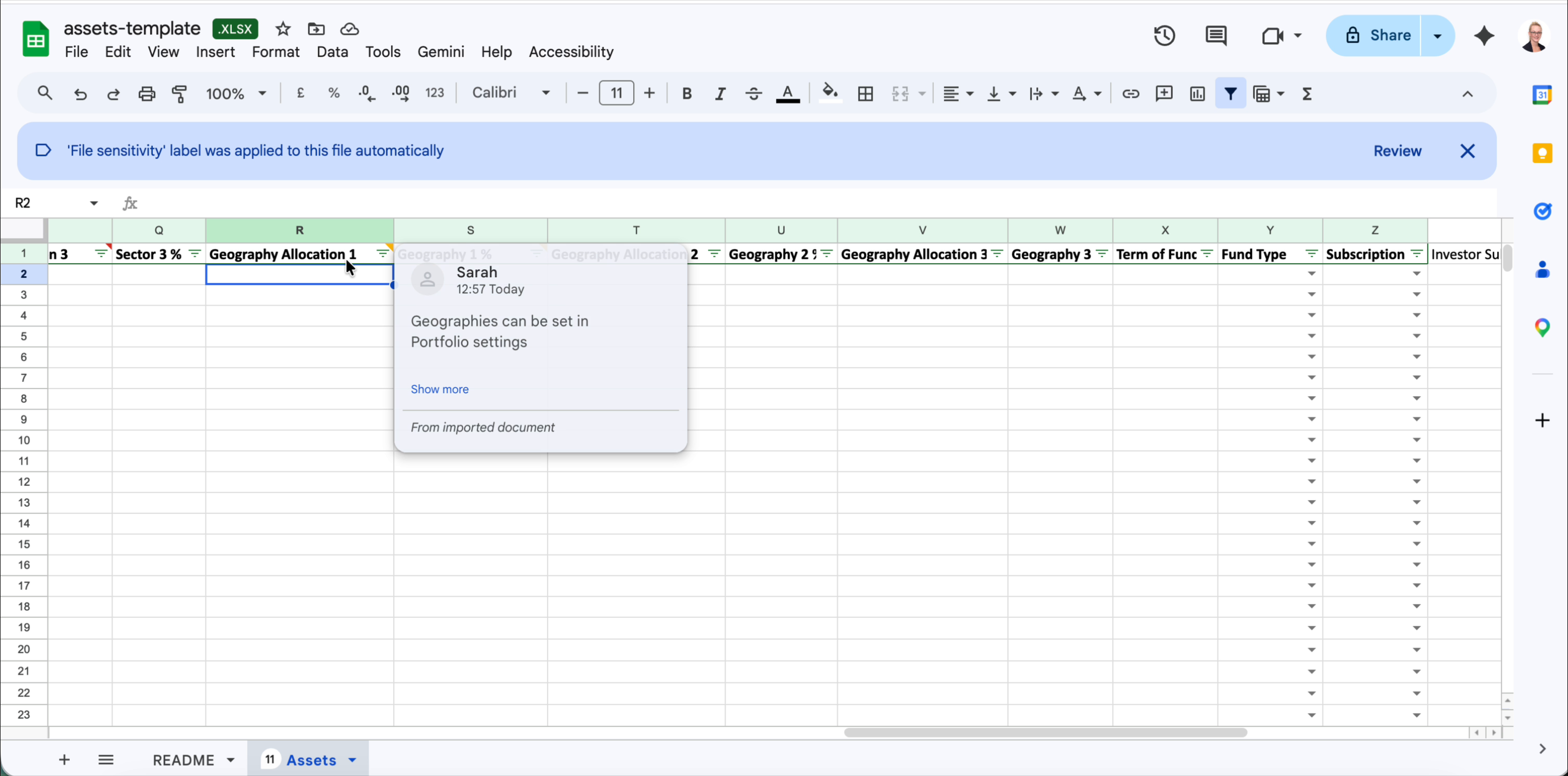This screenshot has height=776, width=1568.
Task: Increase the font size
Action: 649,93
